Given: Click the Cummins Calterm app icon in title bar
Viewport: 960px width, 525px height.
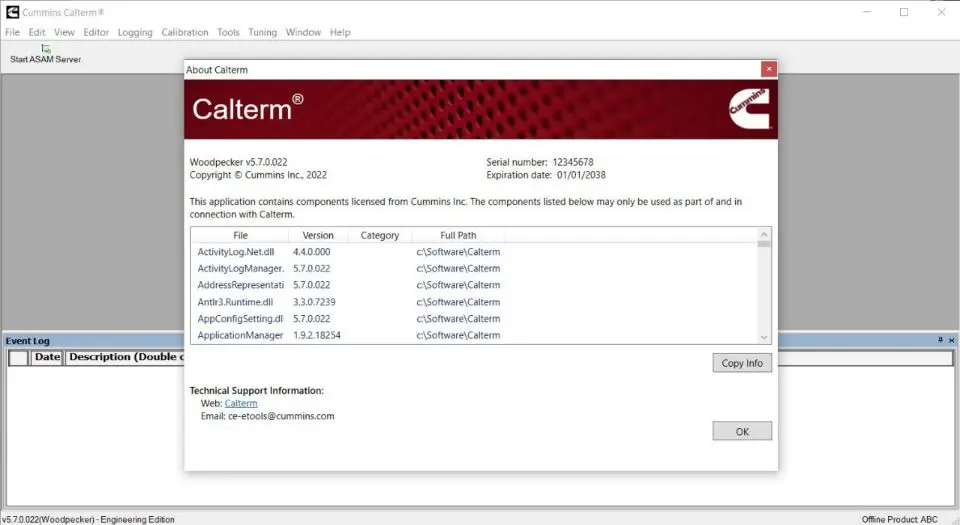Looking at the screenshot, I should [x=12, y=12].
